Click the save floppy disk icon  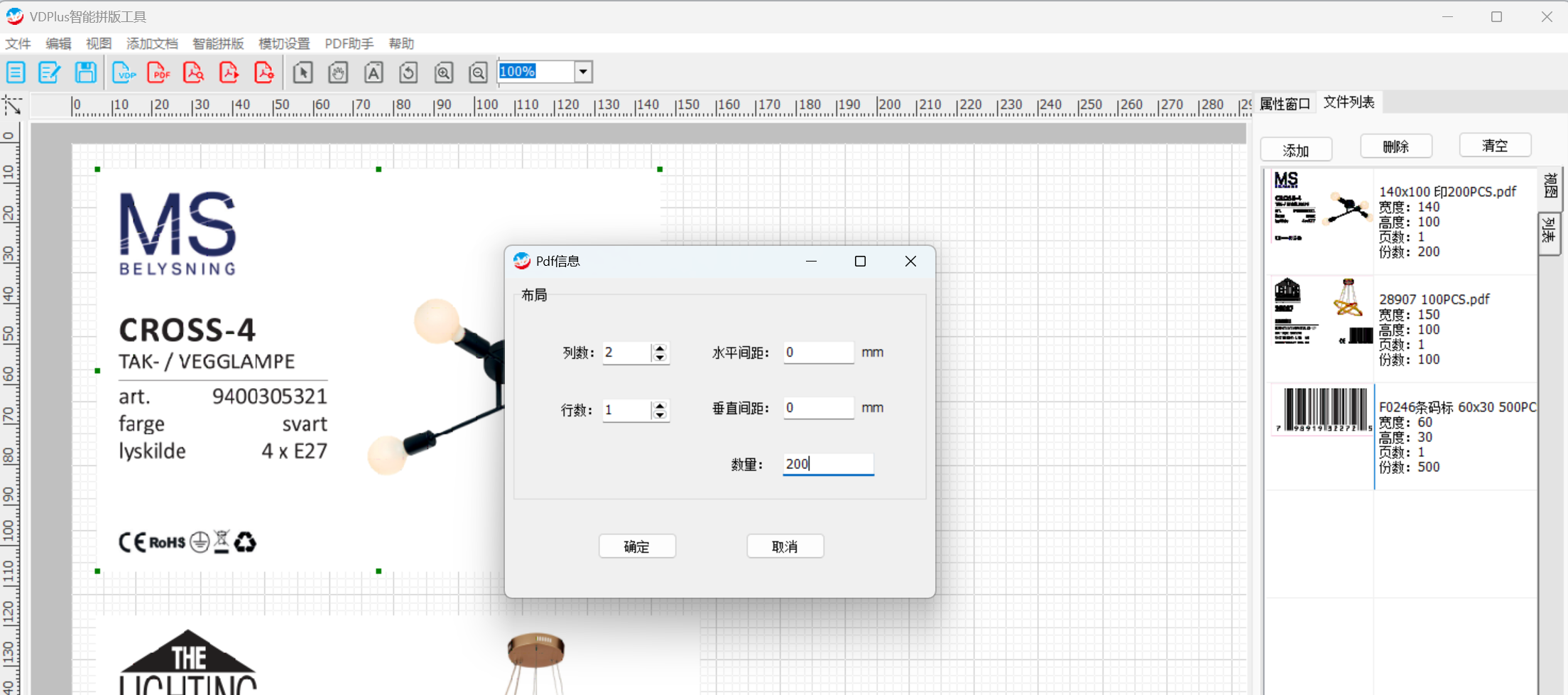point(86,72)
